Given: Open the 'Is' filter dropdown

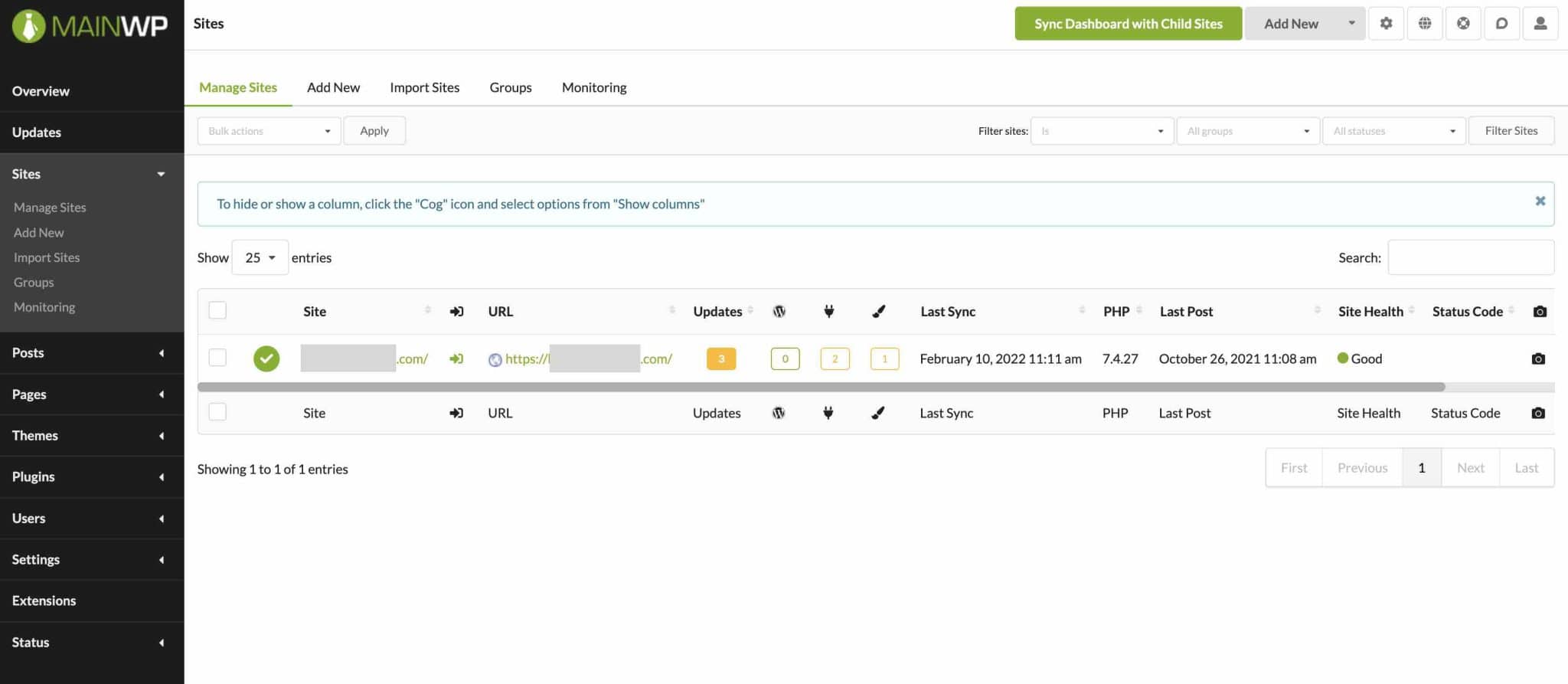Looking at the screenshot, I should click(x=1102, y=131).
